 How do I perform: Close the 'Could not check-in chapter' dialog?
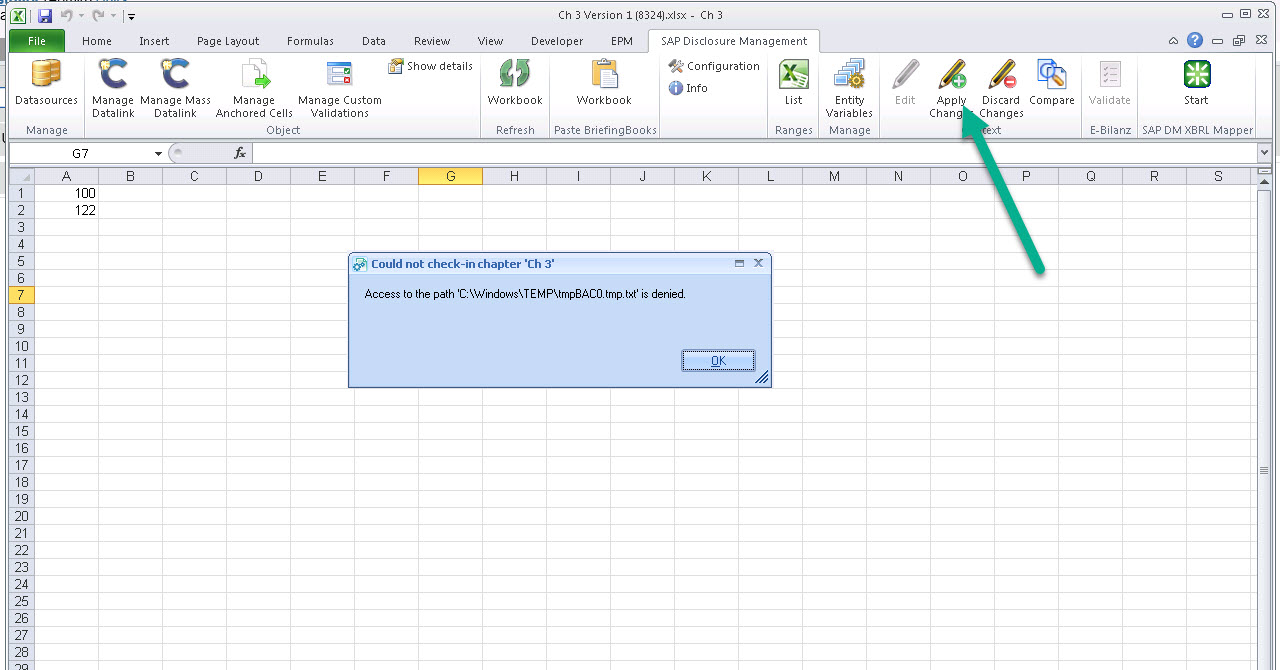pyautogui.click(x=758, y=263)
